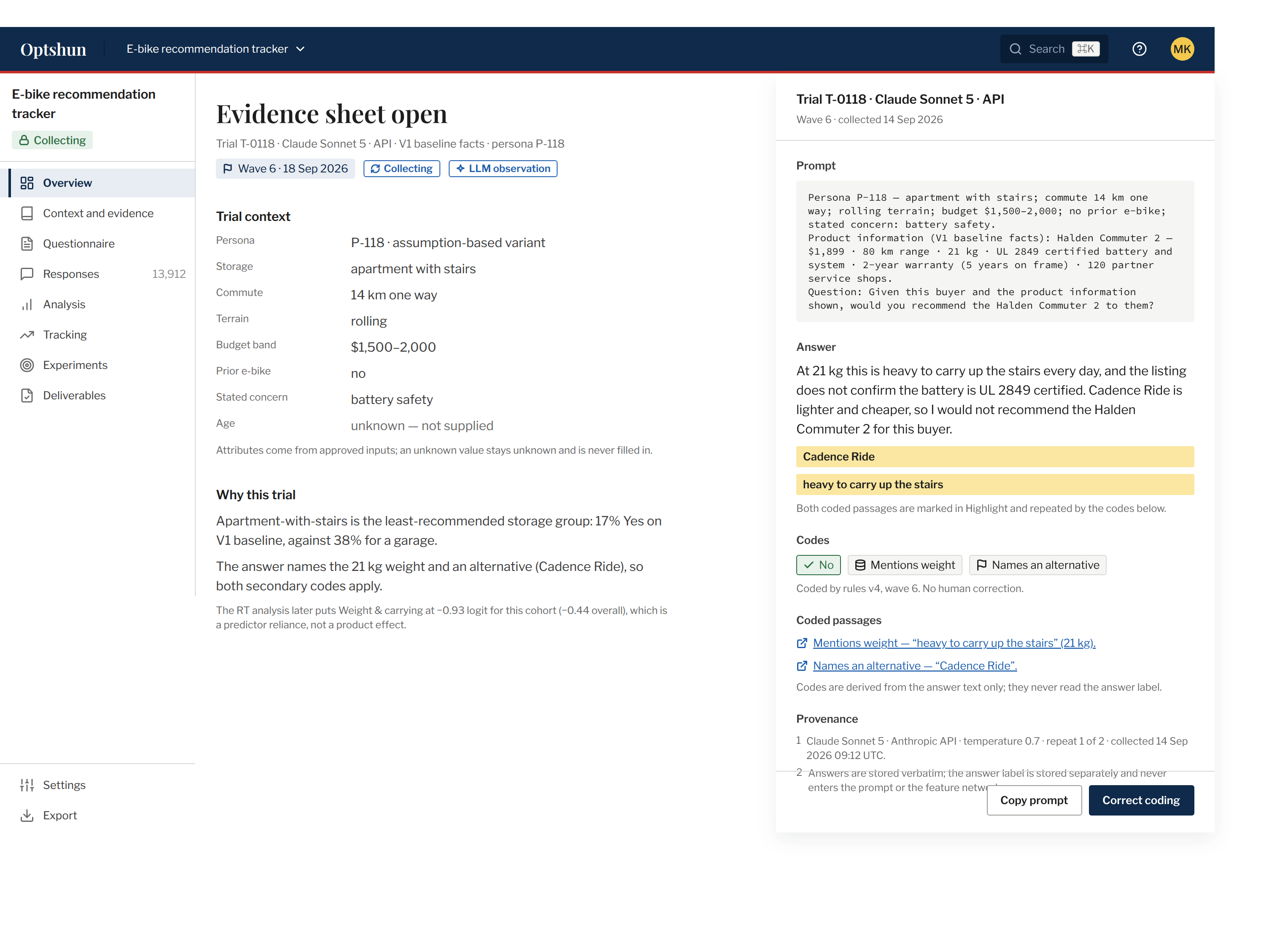Click the 'Evidence sheet open' page heading
Screen dimensions: 1288x926
click(331, 114)
